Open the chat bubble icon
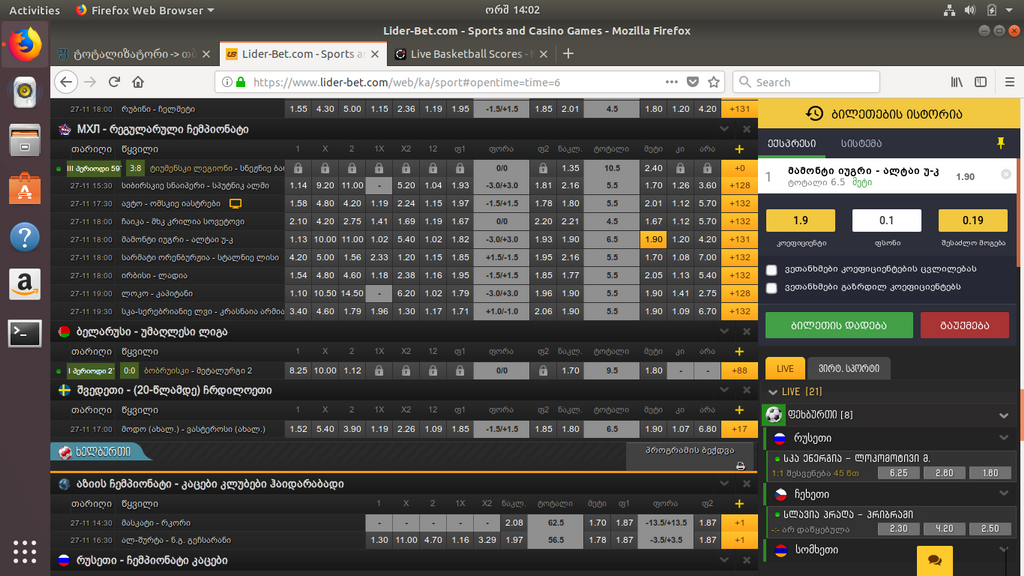The image size is (1024, 576). pos(935,560)
